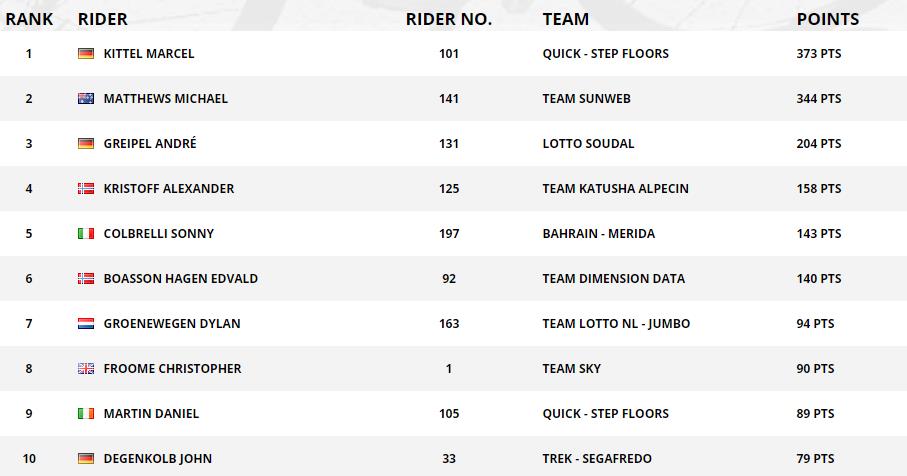This screenshot has height=476, width=907.
Task: Click the Norwegian flag beside Kristoff Alexander
Action: click(86, 189)
